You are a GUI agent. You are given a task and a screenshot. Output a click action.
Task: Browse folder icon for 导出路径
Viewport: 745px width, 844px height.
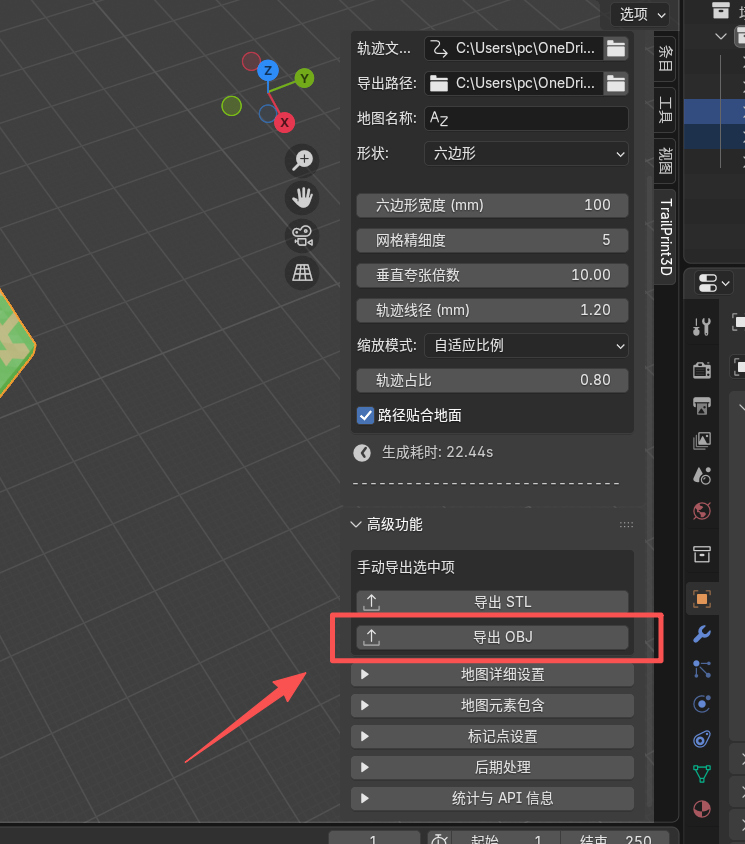pyautogui.click(x=616, y=83)
